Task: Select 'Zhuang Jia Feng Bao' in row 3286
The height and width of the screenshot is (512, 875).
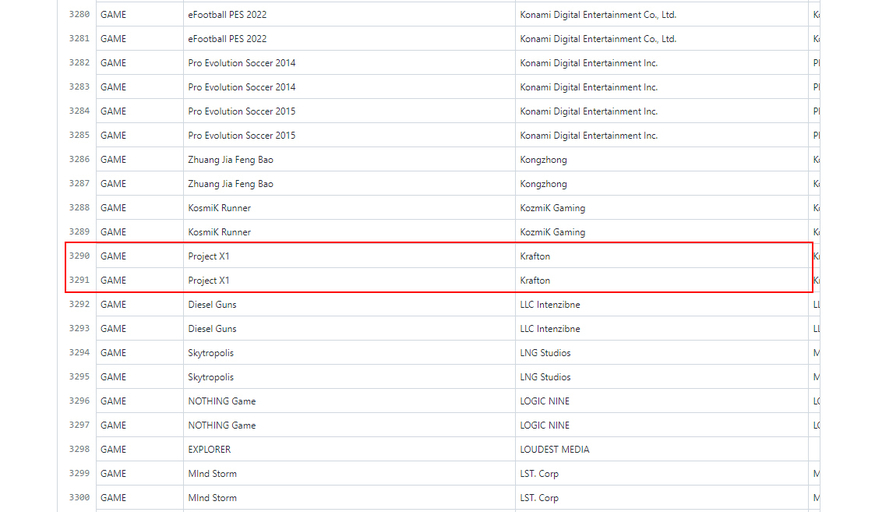Action: click(x=230, y=160)
